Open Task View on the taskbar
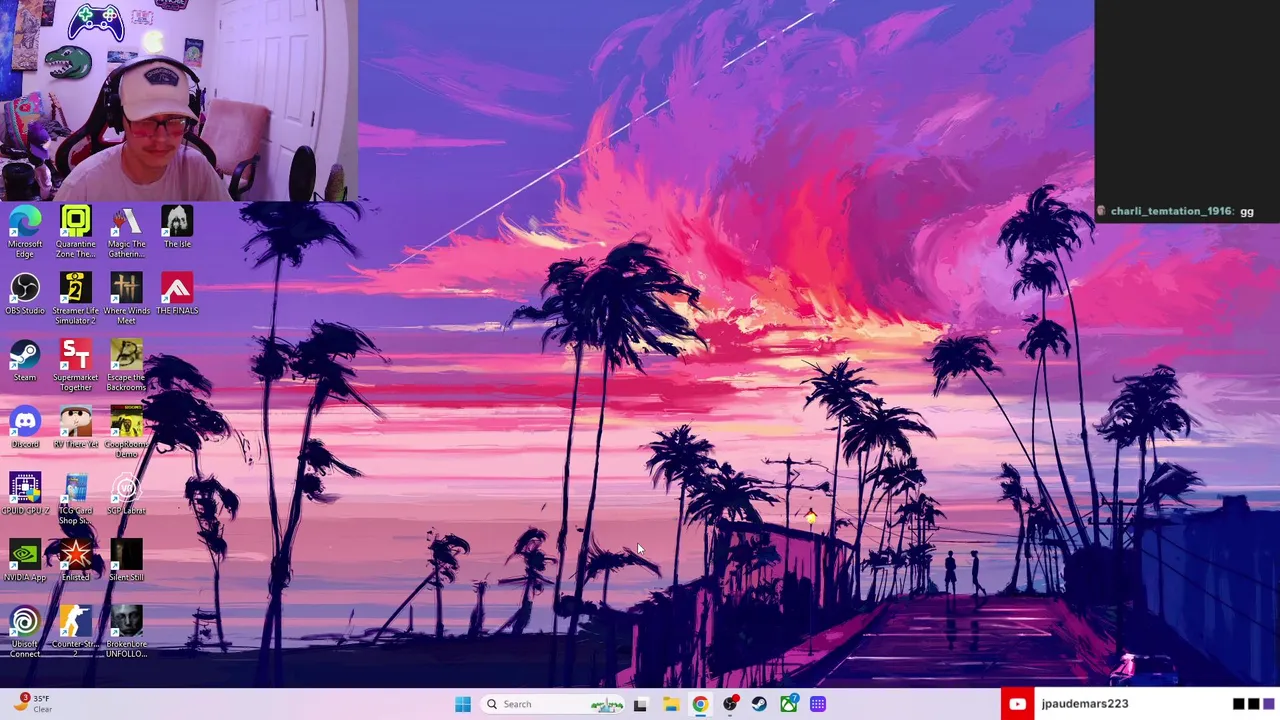Image resolution: width=1280 pixels, height=720 pixels. point(640,704)
